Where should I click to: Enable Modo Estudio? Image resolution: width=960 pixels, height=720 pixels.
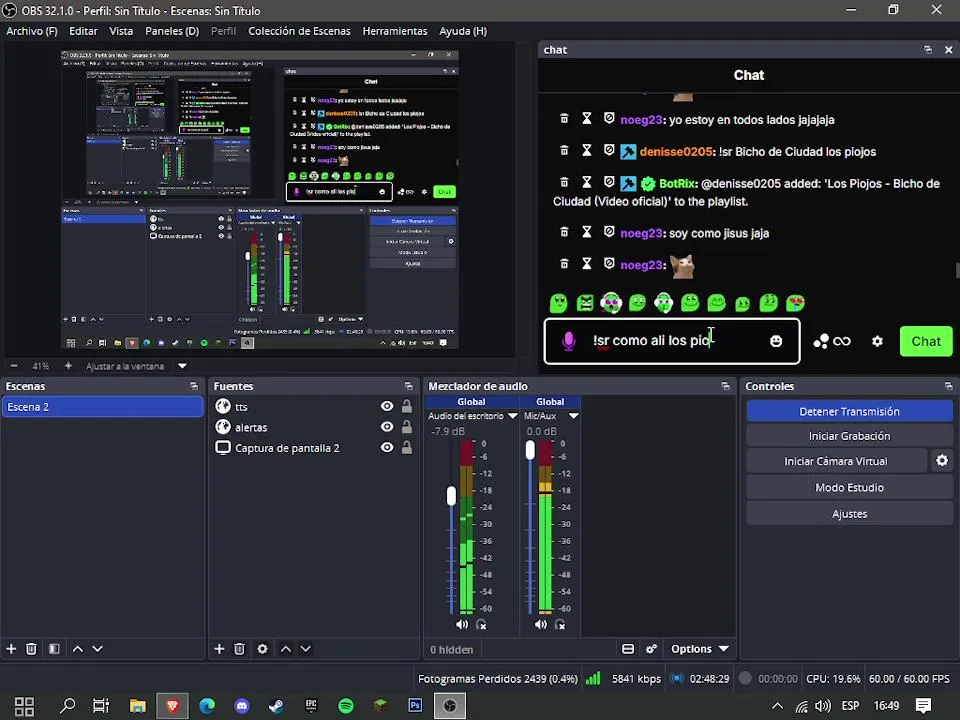(849, 487)
